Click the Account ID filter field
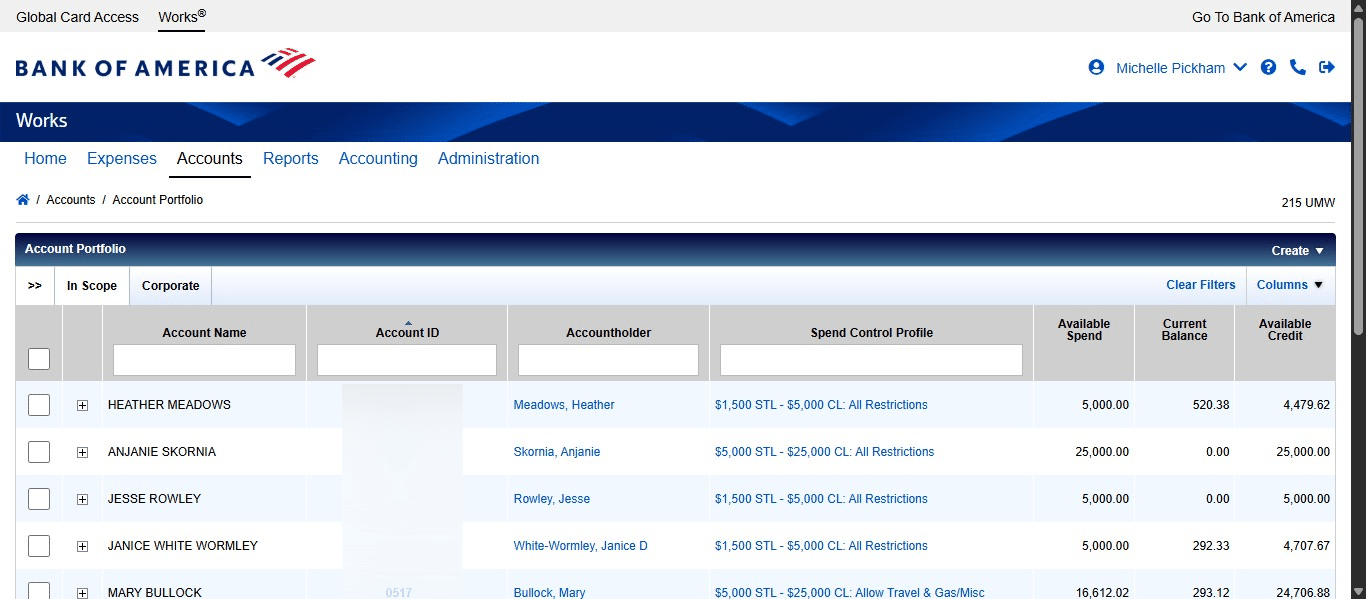 coord(407,360)
